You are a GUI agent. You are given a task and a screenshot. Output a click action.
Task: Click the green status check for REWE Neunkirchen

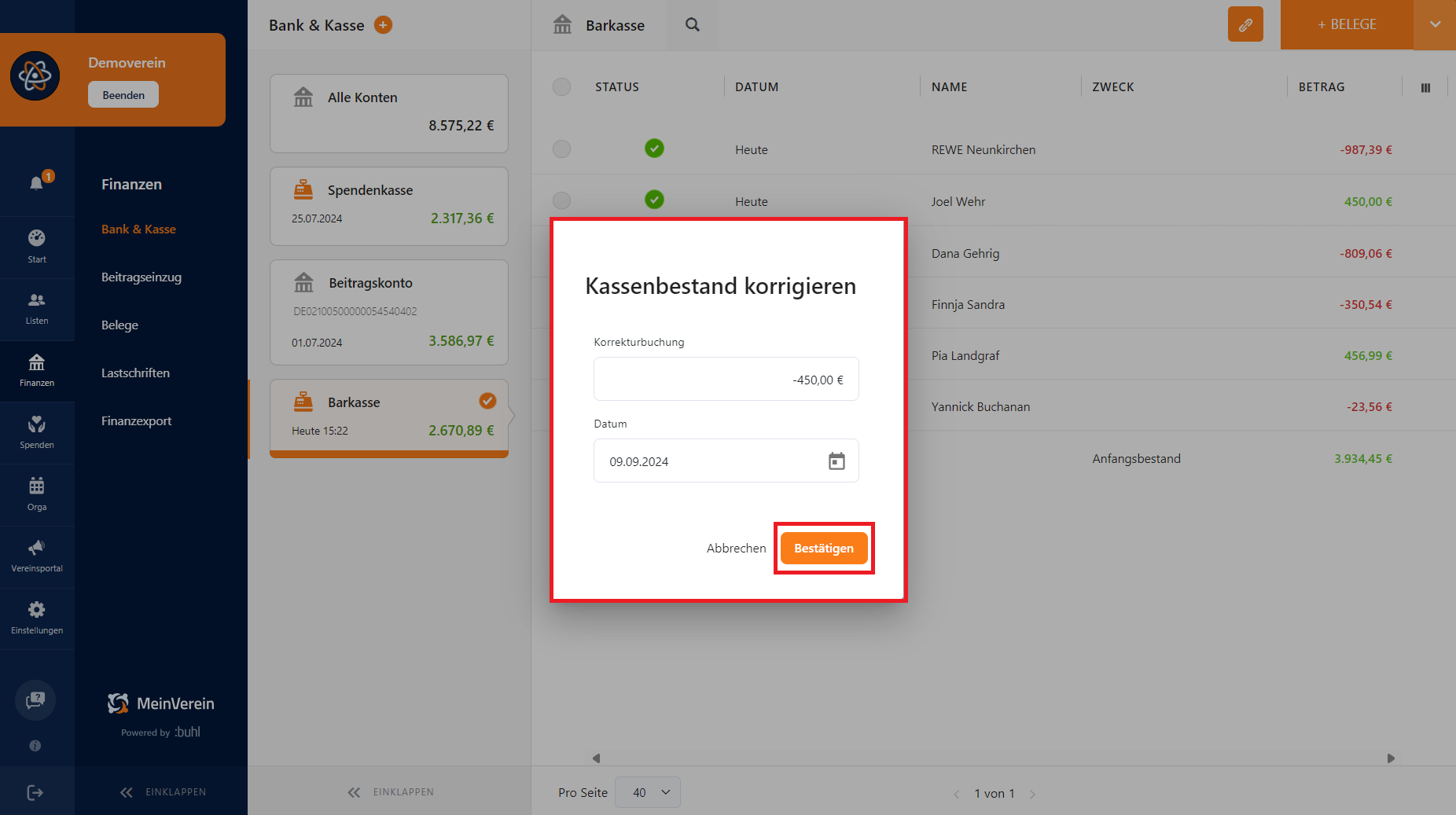pyautogui.click(x=654, y=148)
